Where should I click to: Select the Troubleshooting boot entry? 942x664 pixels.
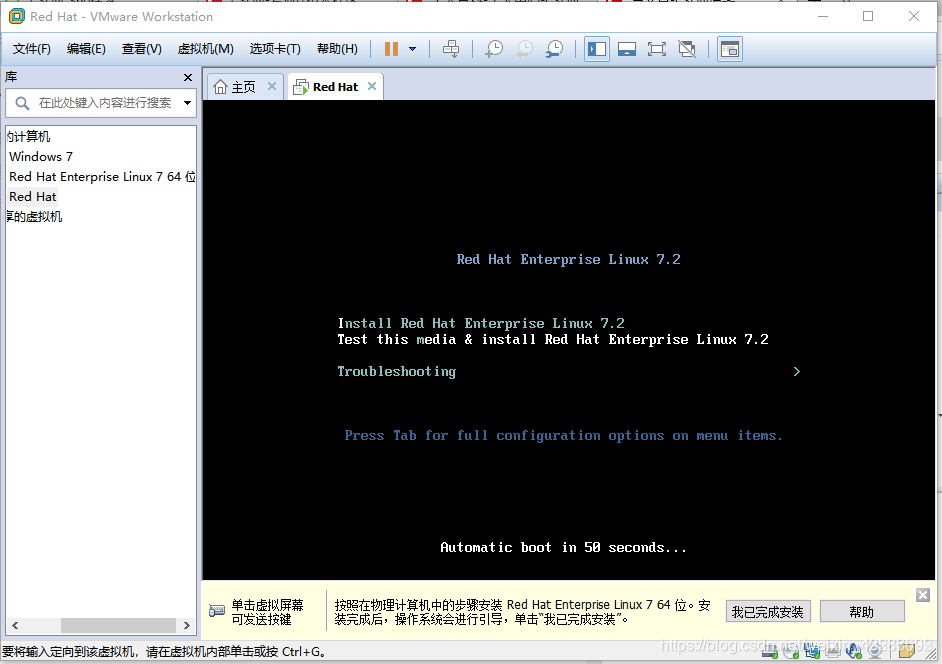[397, 372]
